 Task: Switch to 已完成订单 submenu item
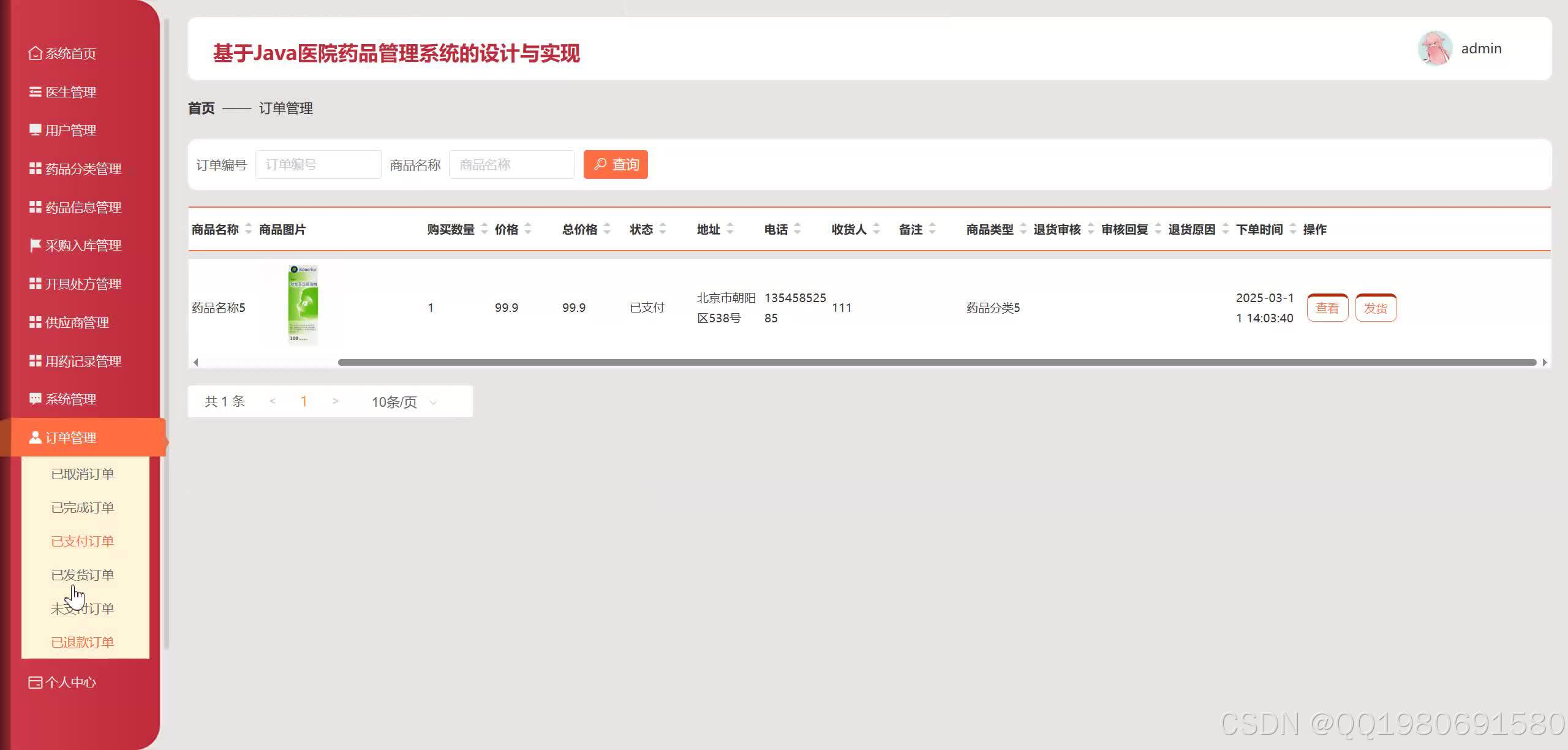point(83,507)
